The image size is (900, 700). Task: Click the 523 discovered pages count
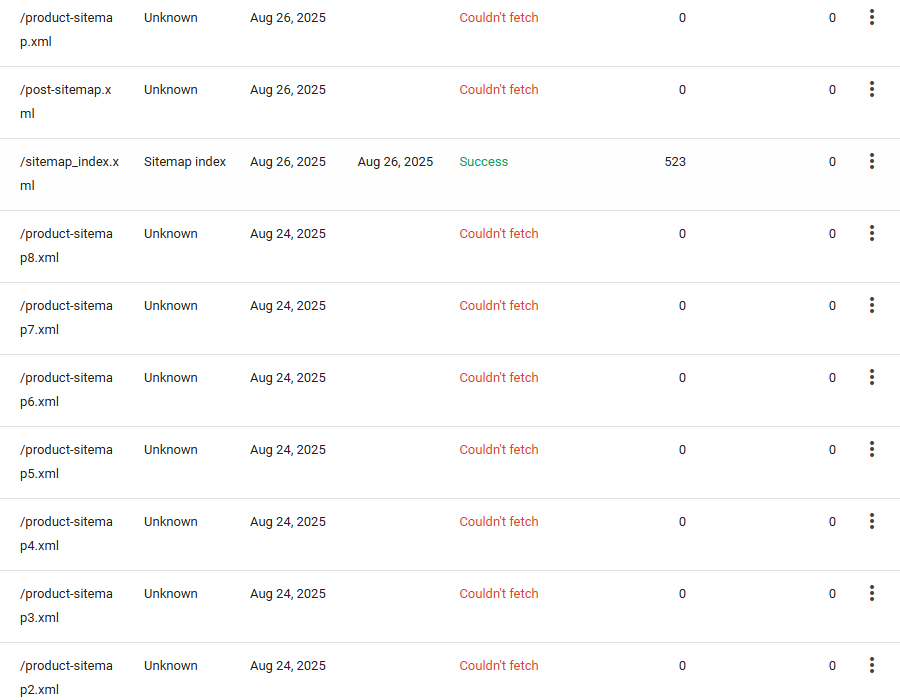[675, 162]
